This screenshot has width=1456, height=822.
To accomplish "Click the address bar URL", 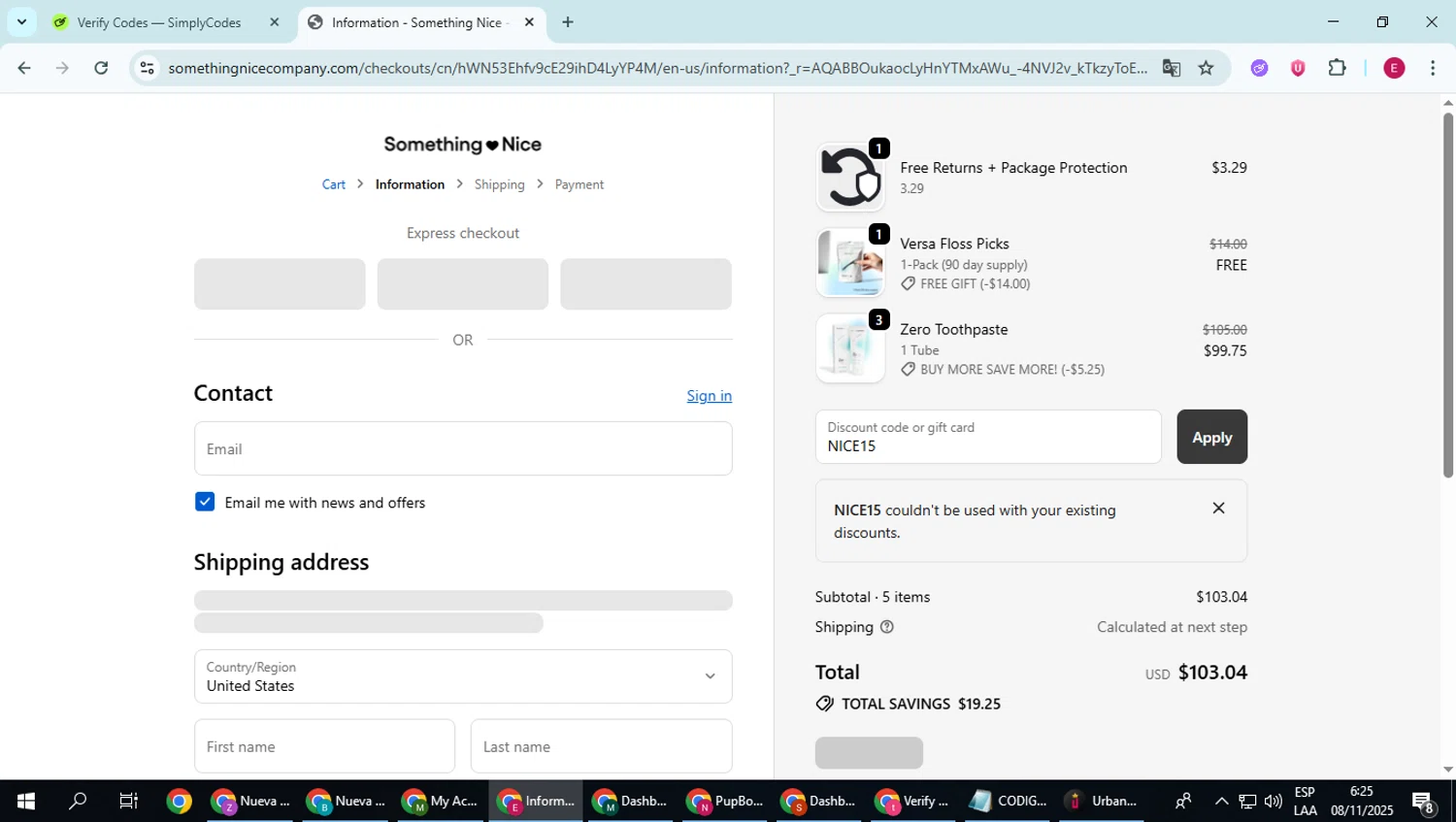I will tap(657, 68).
